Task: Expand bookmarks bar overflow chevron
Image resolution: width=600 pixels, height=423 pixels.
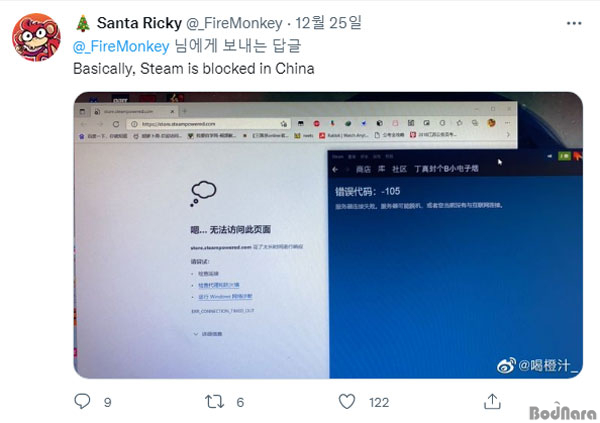Action: pyautogui.click(x=508, y=135)
